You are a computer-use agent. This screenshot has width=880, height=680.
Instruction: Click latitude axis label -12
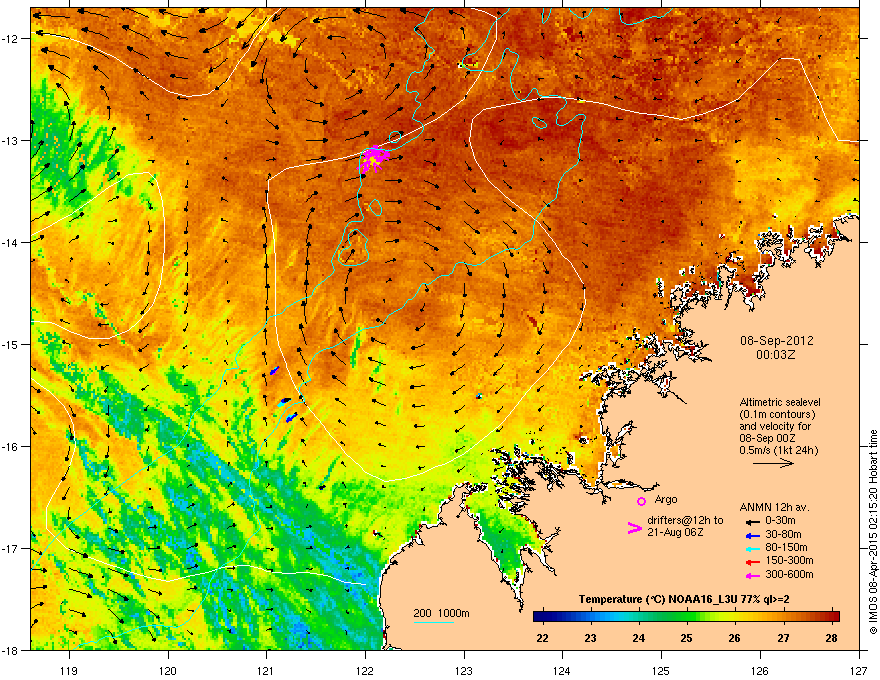point(11,38)
